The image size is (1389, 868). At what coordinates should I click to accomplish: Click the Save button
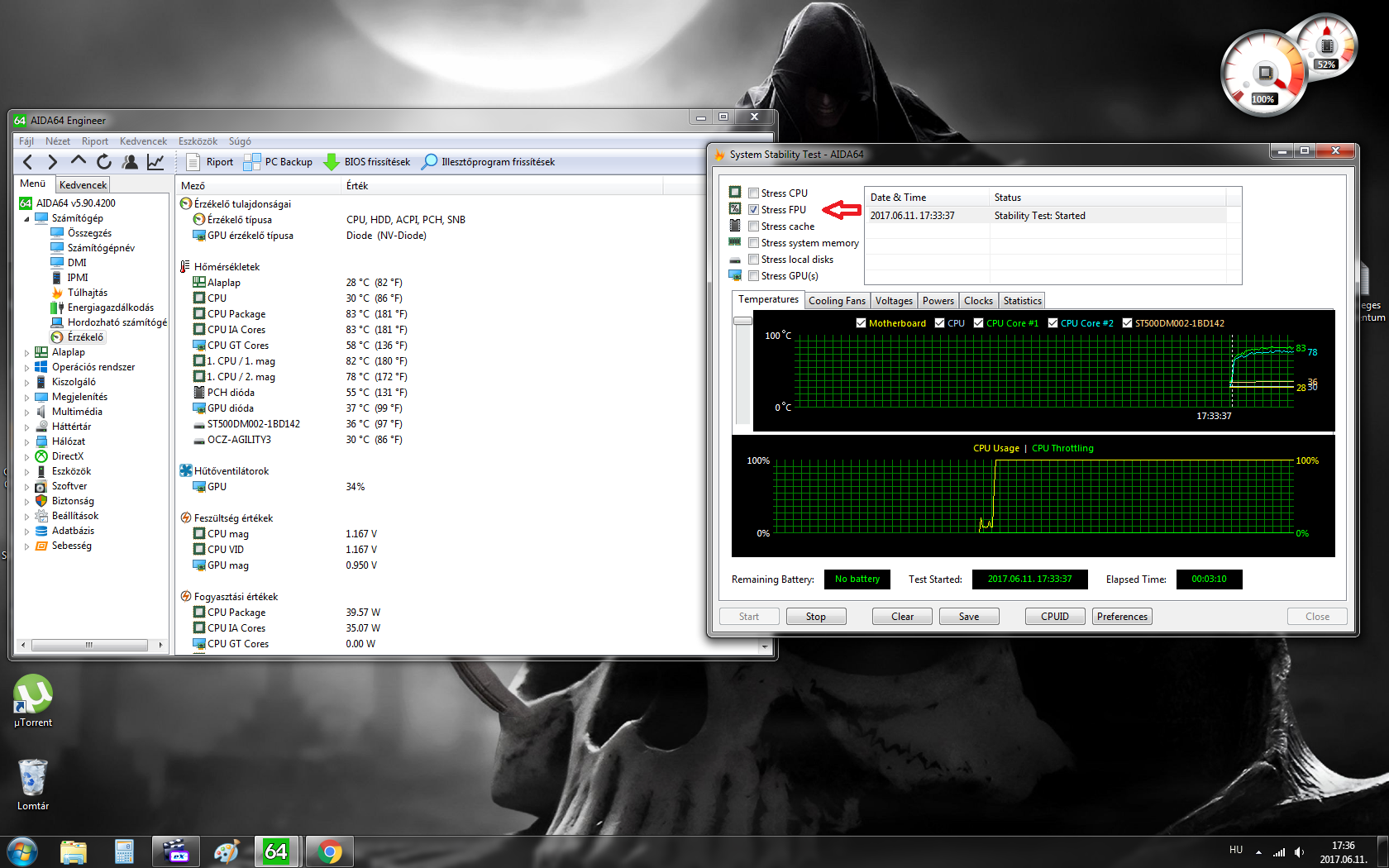969,617
